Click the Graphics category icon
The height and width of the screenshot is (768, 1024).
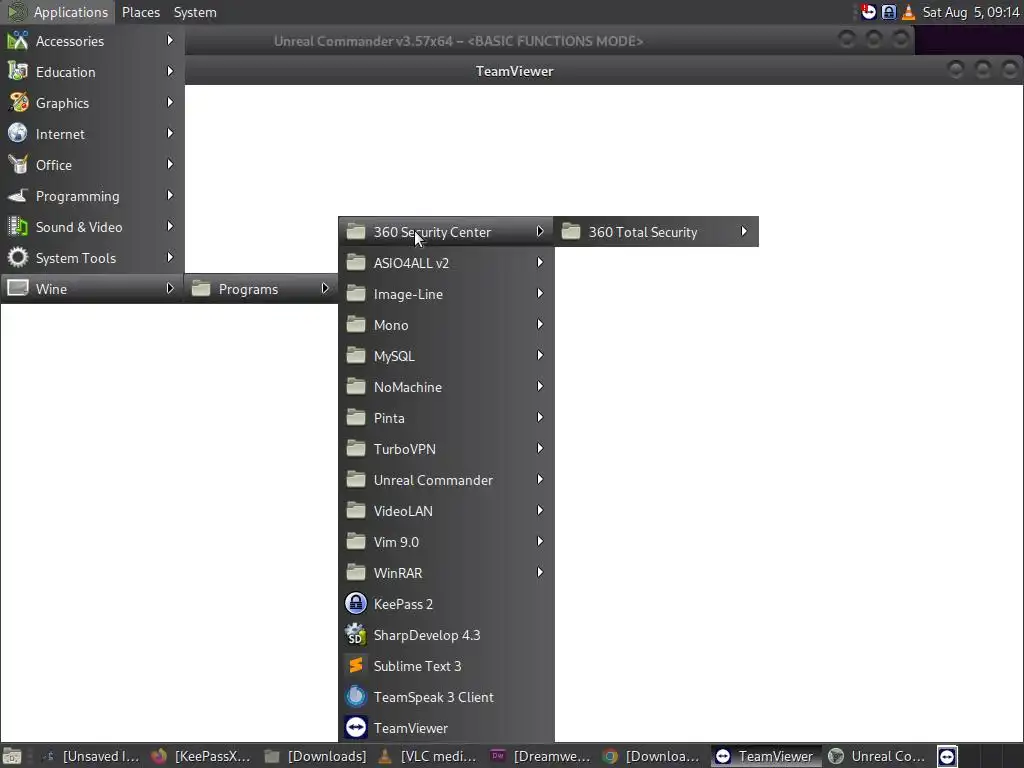point(18,103)
